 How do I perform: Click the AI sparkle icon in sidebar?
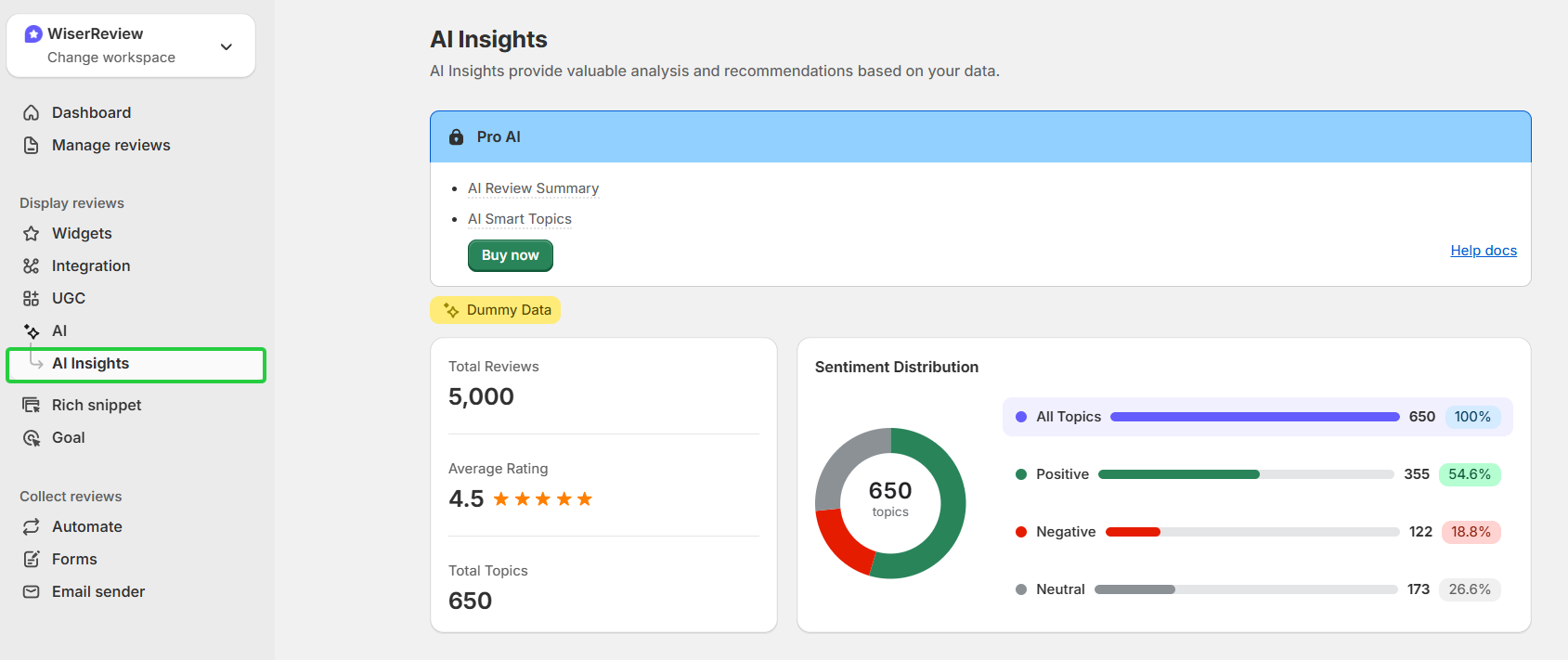point(32,330)
